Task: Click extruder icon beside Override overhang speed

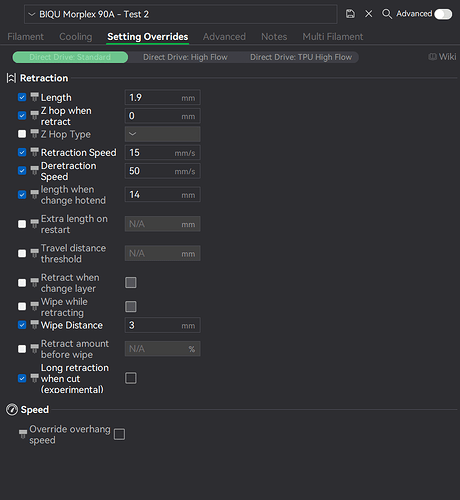Action: click(23, 434)
